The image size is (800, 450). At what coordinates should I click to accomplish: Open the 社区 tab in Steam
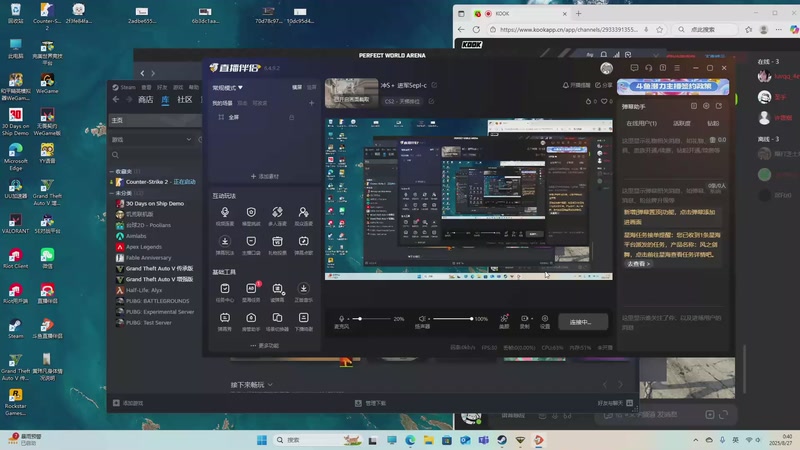(184, 99)
